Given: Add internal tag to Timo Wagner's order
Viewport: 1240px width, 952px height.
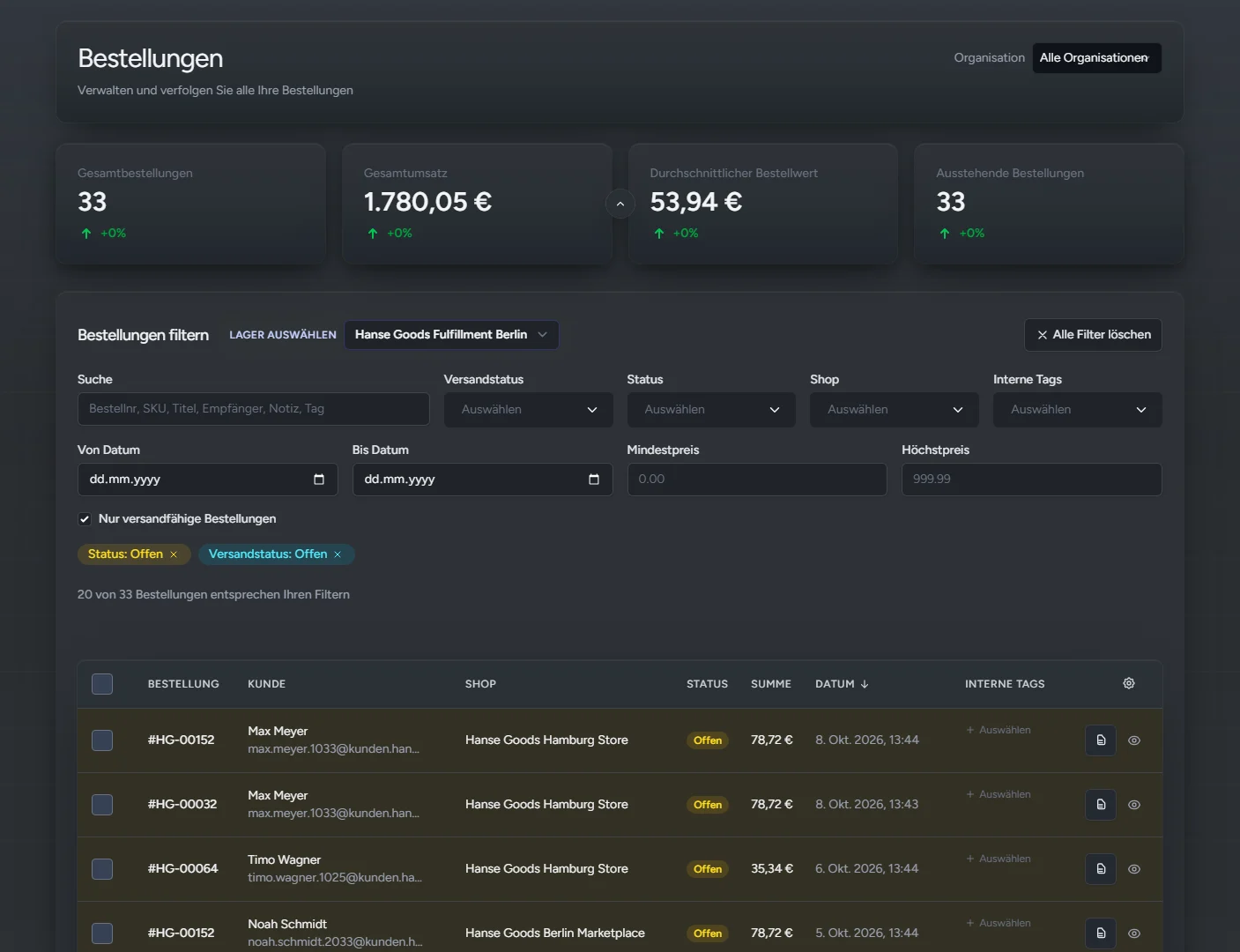Looking at the screenshot, I should pos(999,859).
